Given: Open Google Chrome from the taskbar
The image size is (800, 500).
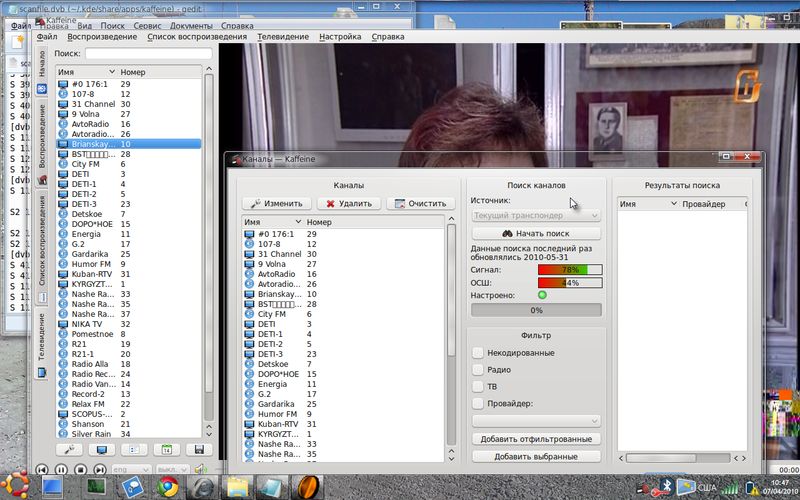Looking at the screenshot, I should tap(167, 487).
